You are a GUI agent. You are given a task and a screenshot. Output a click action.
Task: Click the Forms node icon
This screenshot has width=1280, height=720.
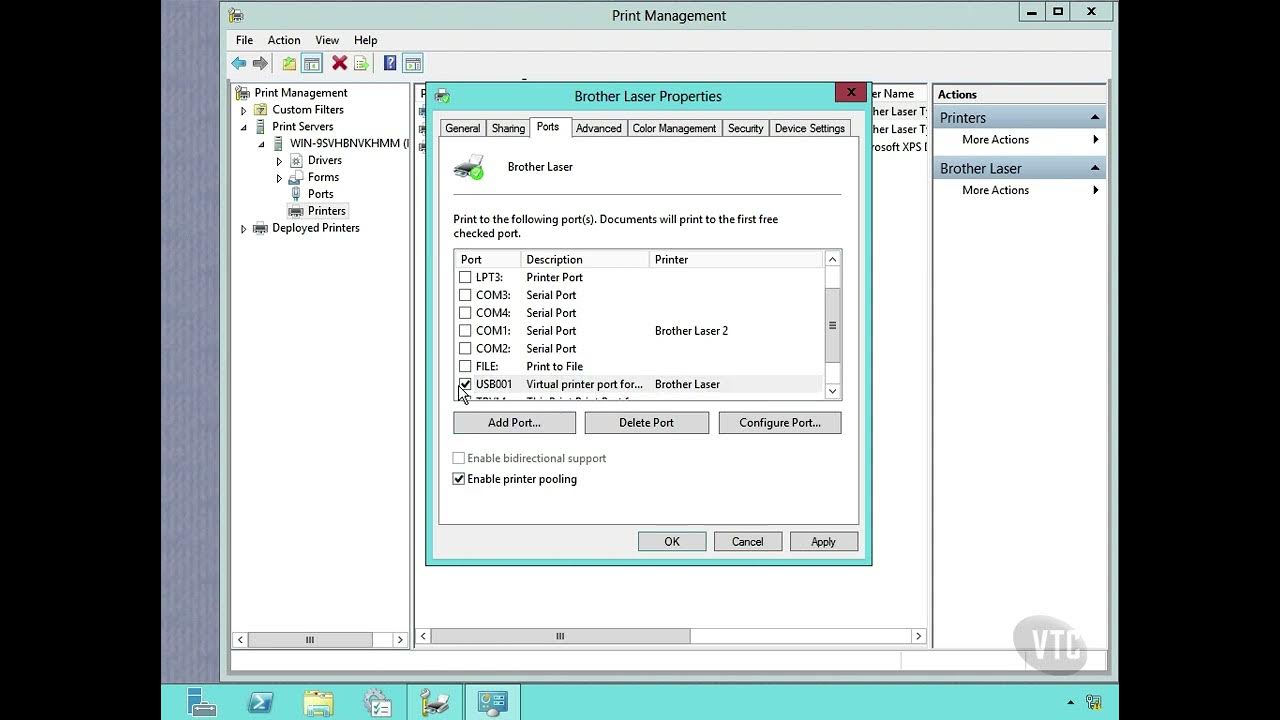point(296,177)
